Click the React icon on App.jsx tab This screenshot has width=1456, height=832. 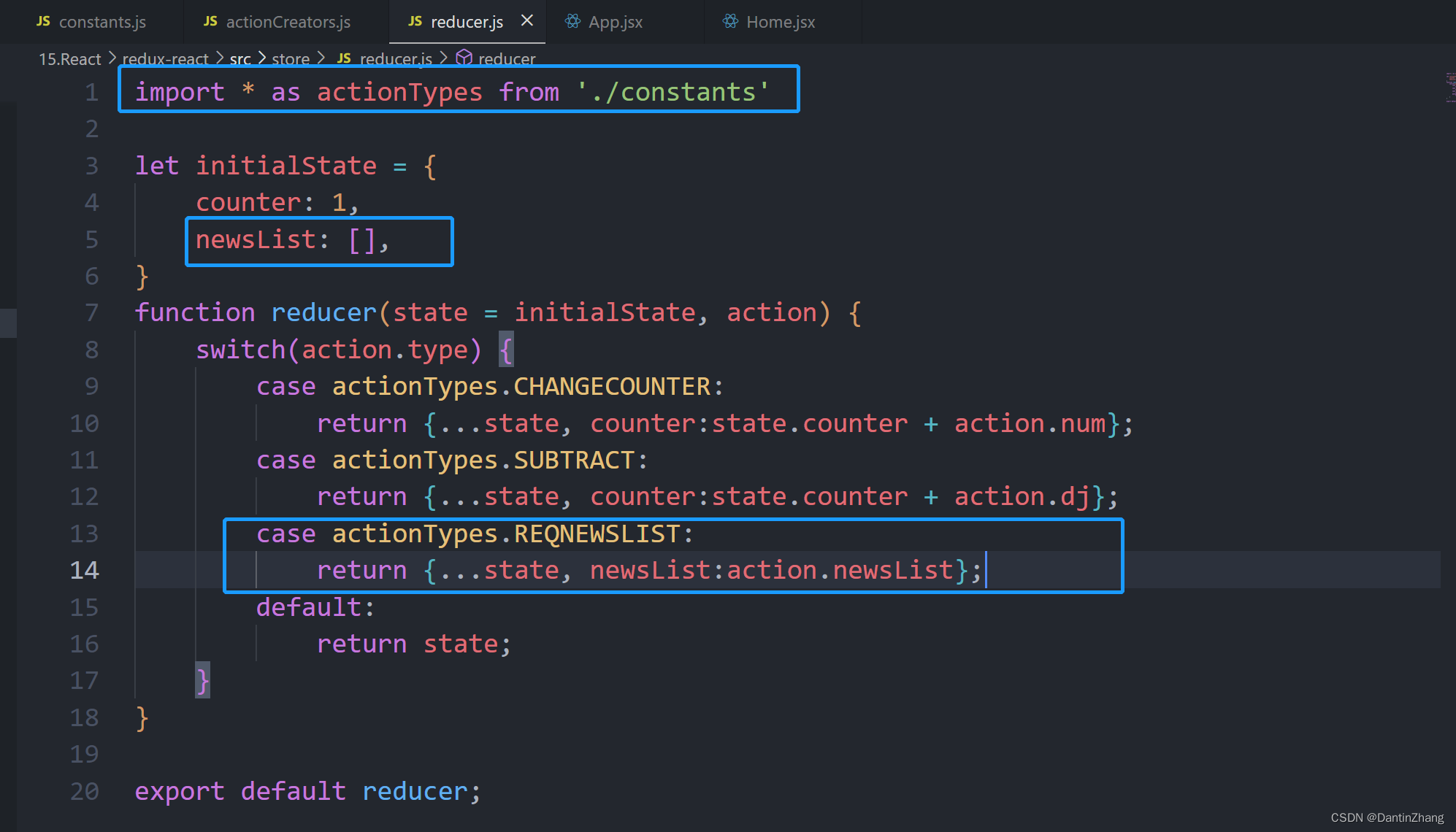(x=572, y=21)
